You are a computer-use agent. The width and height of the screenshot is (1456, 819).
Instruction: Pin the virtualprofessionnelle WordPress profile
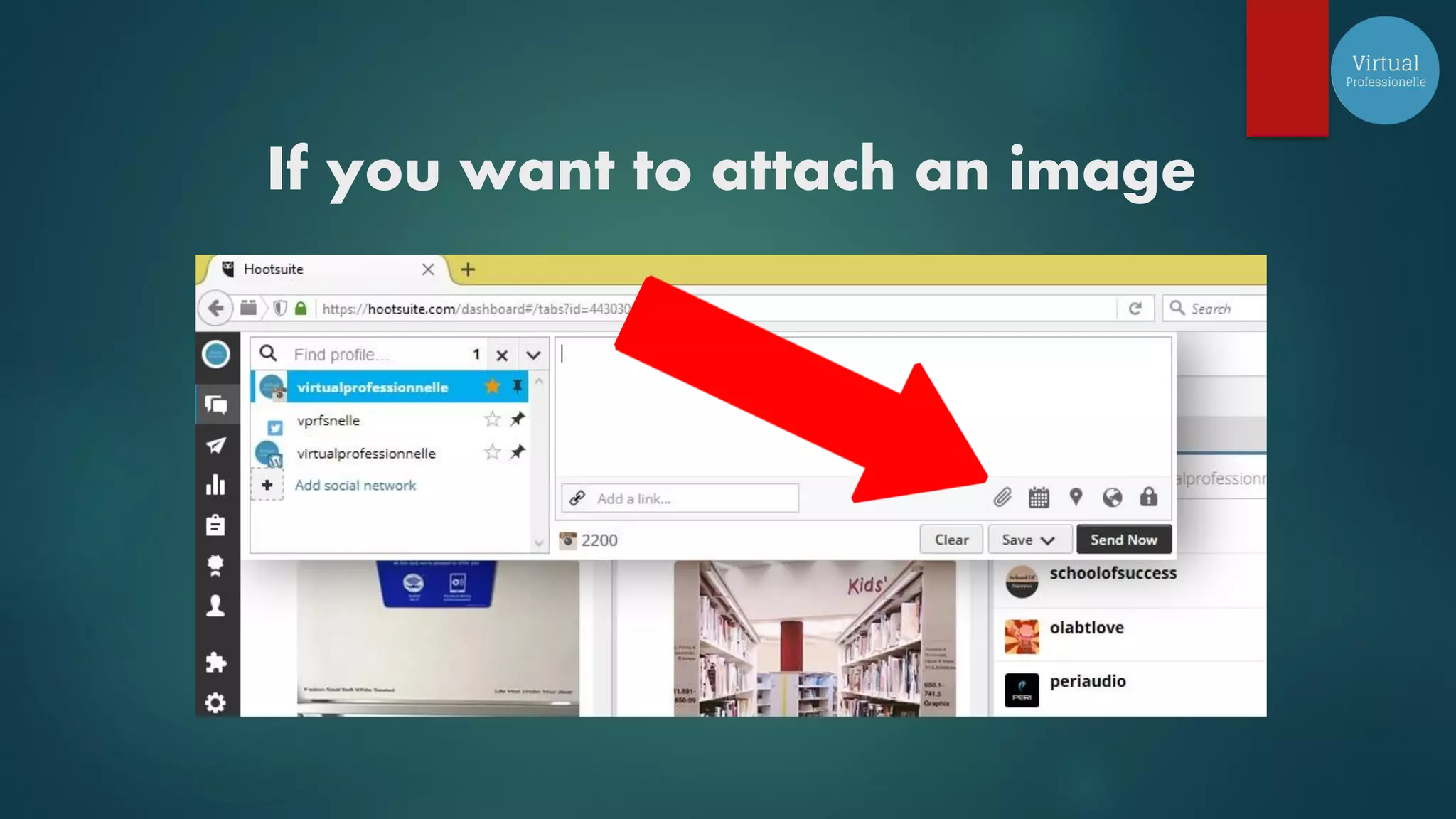518,451
